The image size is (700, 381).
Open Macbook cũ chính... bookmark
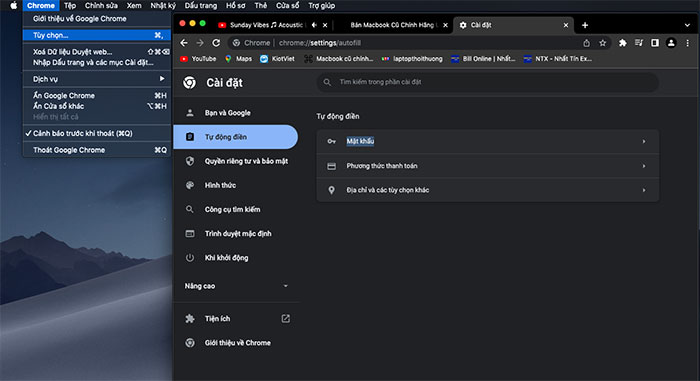click(338, 59)
